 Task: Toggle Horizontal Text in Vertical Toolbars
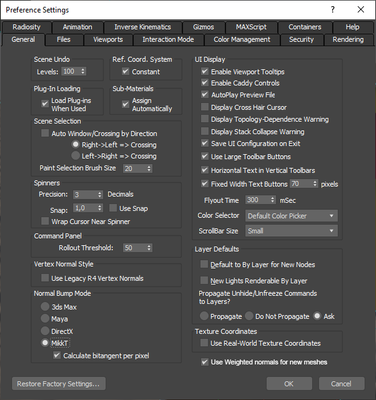tap(205, 170)
